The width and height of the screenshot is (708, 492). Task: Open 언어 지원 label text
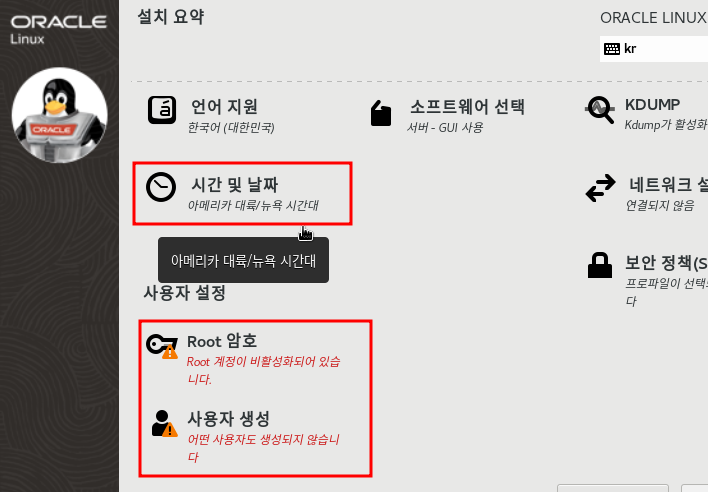(224, 107)
